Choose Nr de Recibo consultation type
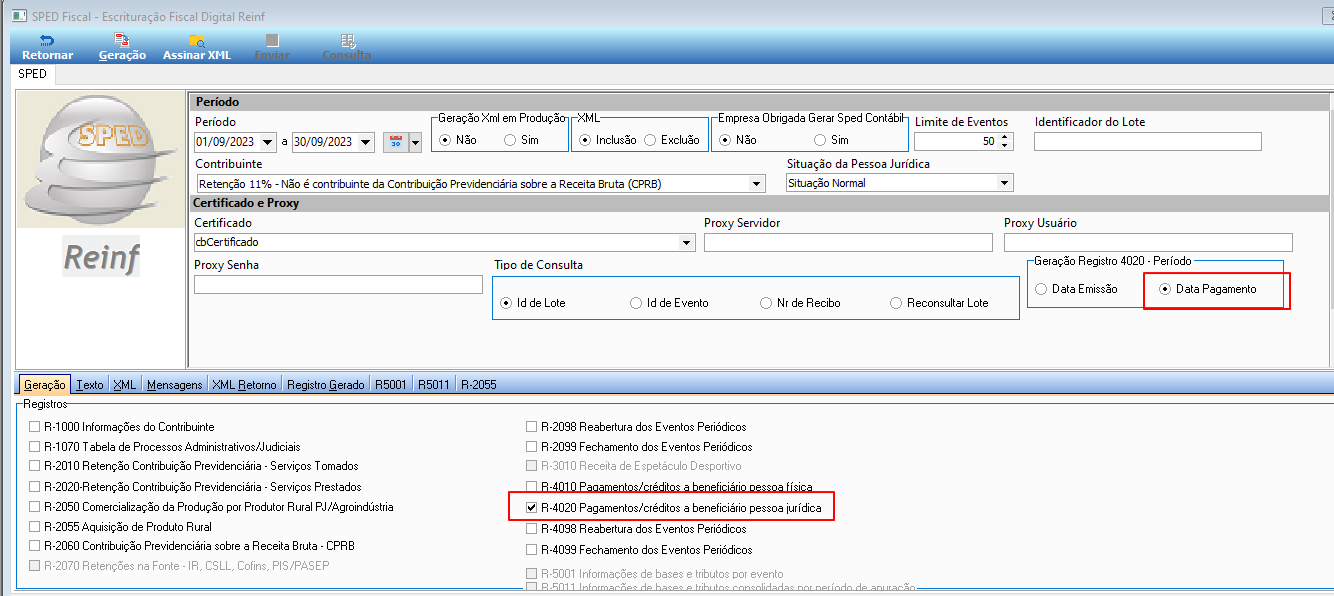Screen dimensions: 1334x596 800,303
